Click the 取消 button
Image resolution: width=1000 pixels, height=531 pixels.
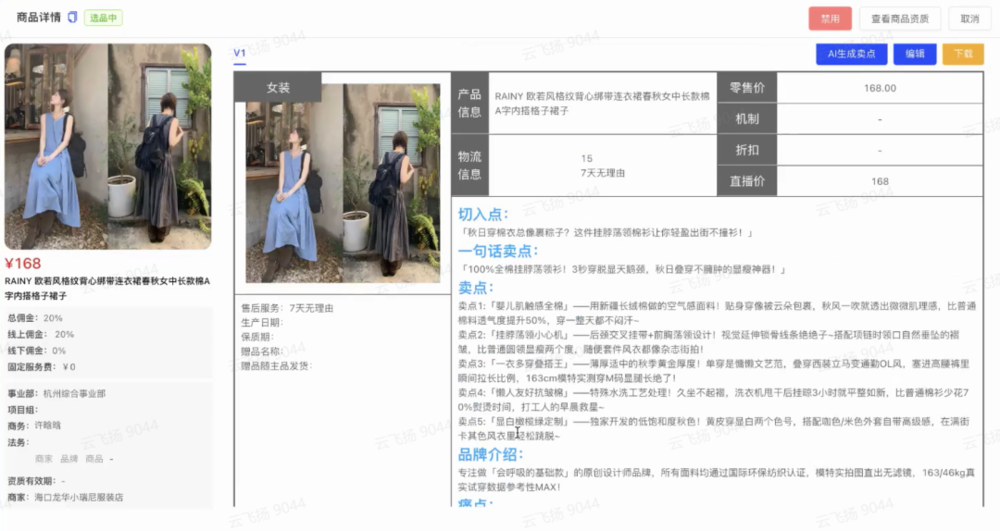[x=969, y=19]
